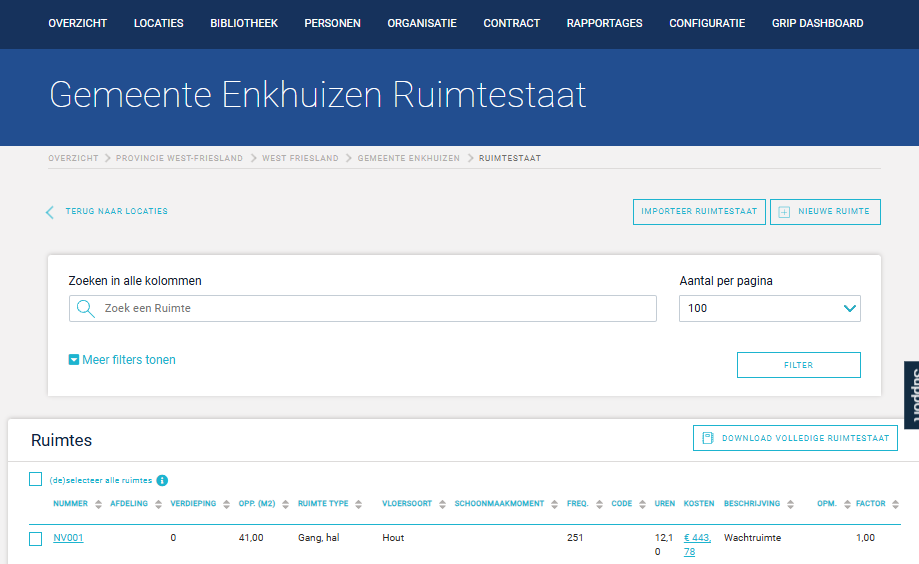Viewport: 919px width, 564px height.
Task: Open the Contract menu
Action: [512, 23]
